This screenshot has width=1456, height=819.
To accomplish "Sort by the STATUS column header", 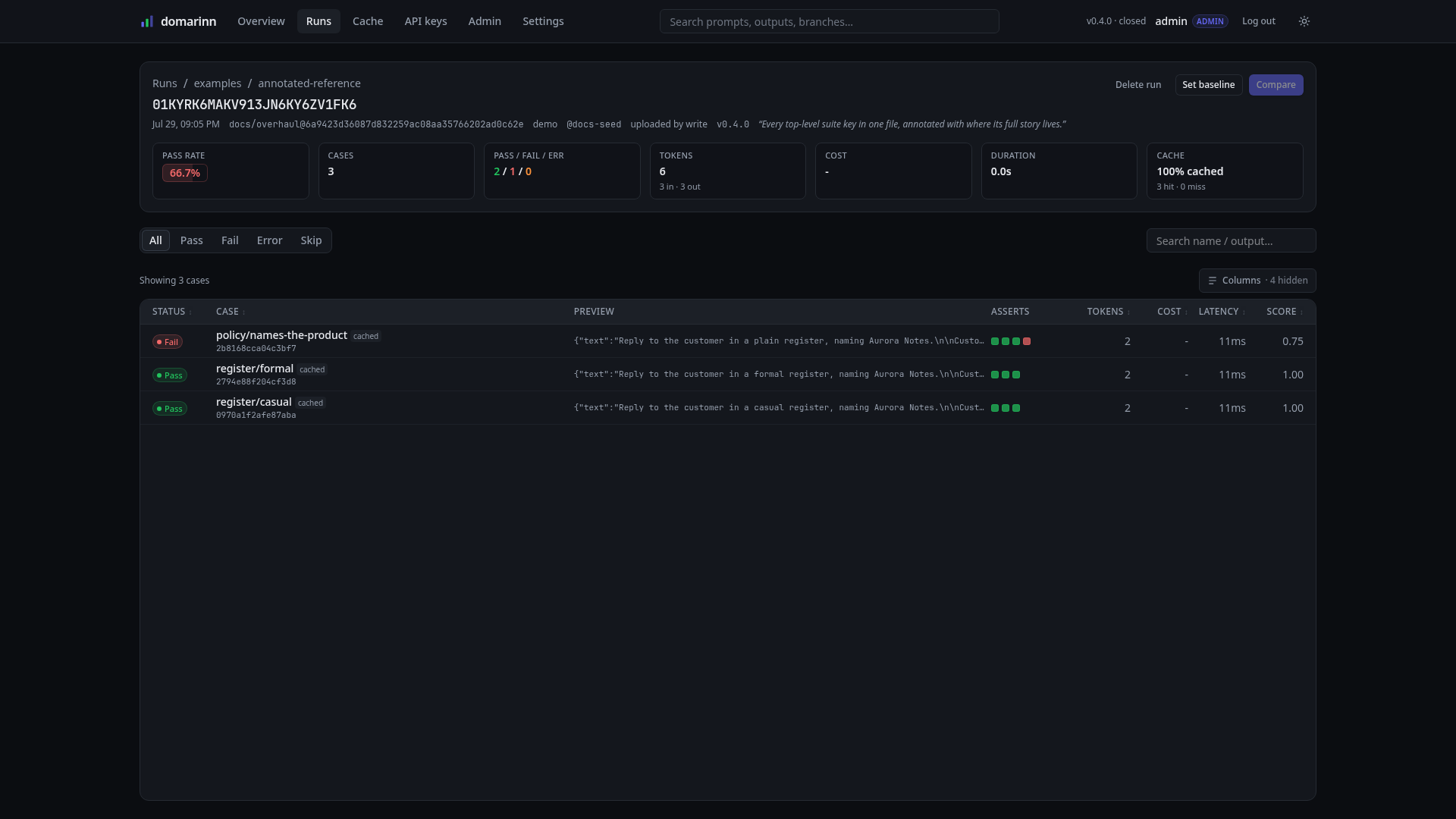I will coord(171,312).
